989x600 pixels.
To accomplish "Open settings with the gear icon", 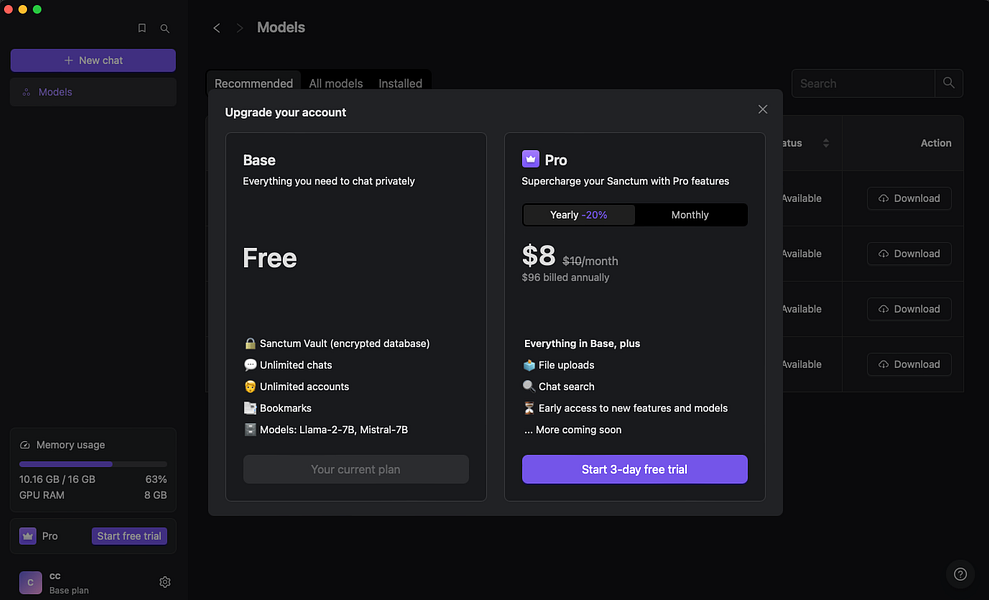I will click(165, 582).
